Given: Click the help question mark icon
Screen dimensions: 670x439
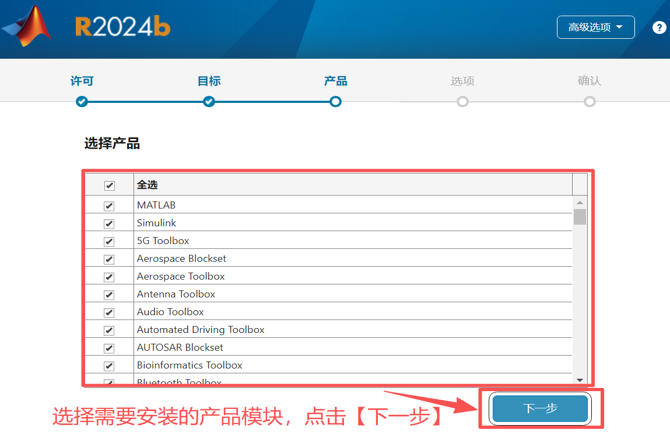Looking at the screenshot, I should 658,28.
